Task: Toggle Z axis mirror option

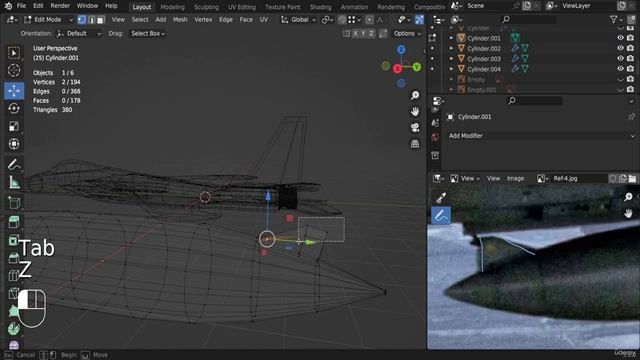Action: [371, 33]
